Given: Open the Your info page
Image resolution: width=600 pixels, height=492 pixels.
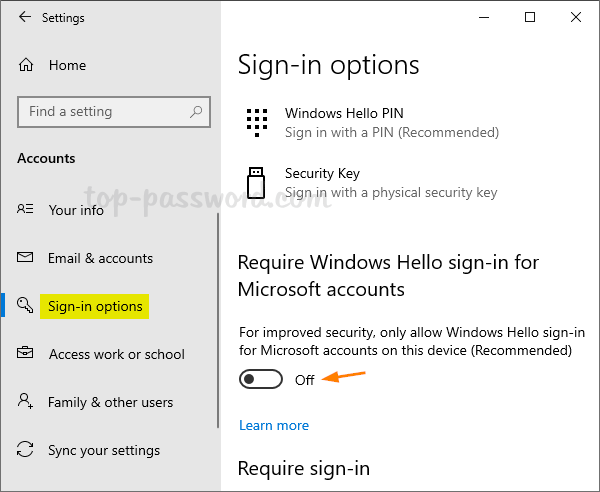Looking at the screenshot, I should [76, 210].
